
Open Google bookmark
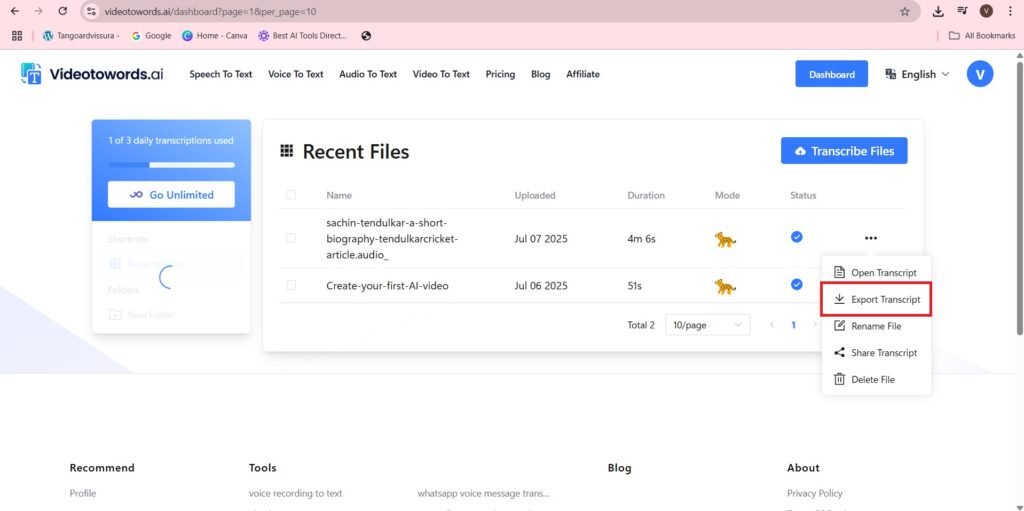[x=152, y=36]
